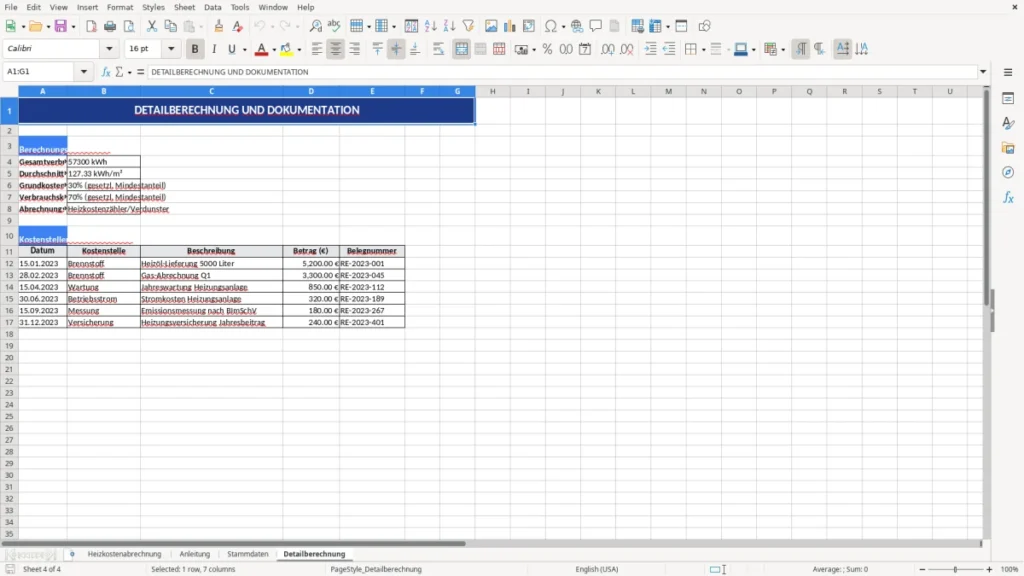Open the Format menu
The width and height of the screenshot is (1024, 576).
120,7
